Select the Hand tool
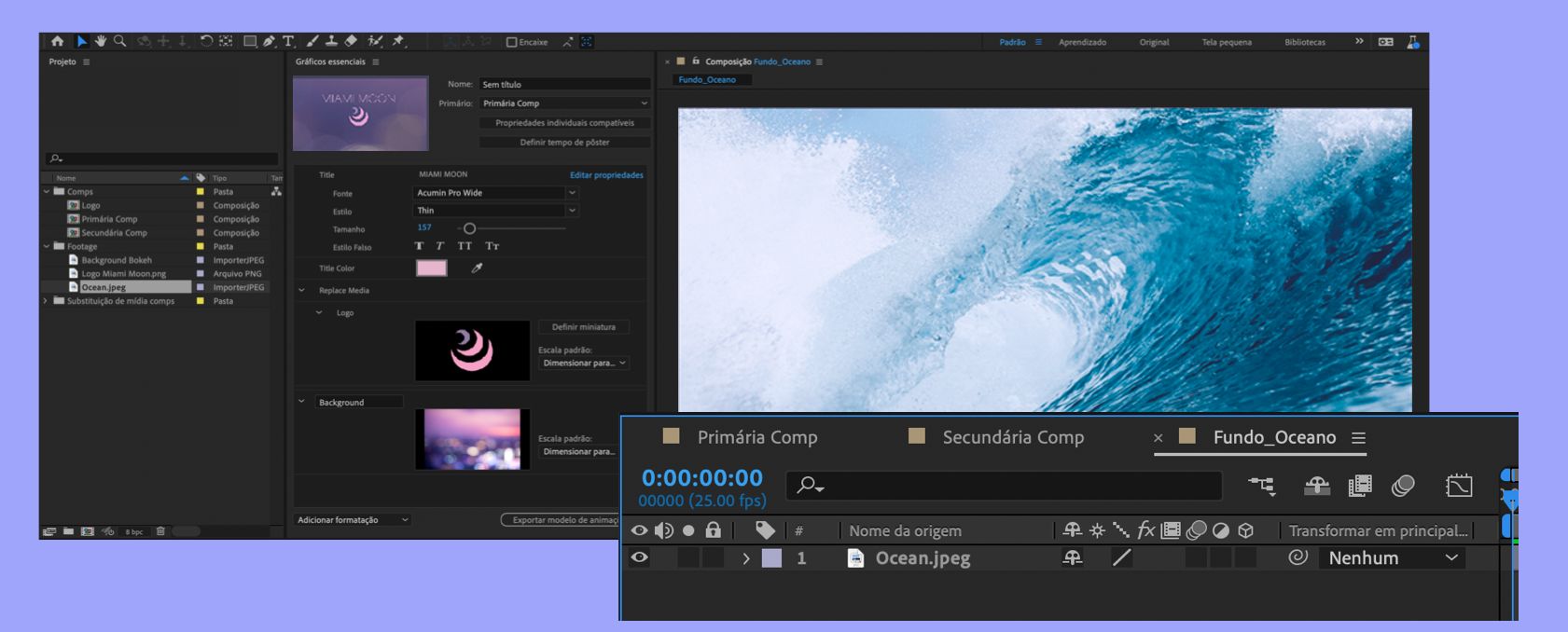 tap(101, 41)
